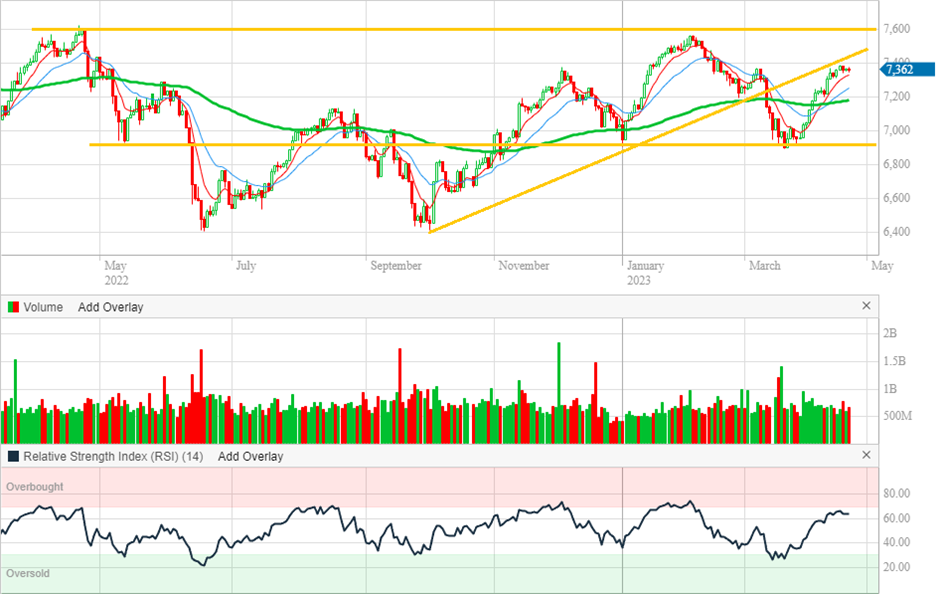Select the Volume panel title label
This screenshot has width=939, height=594.
[x=45, y=307]
